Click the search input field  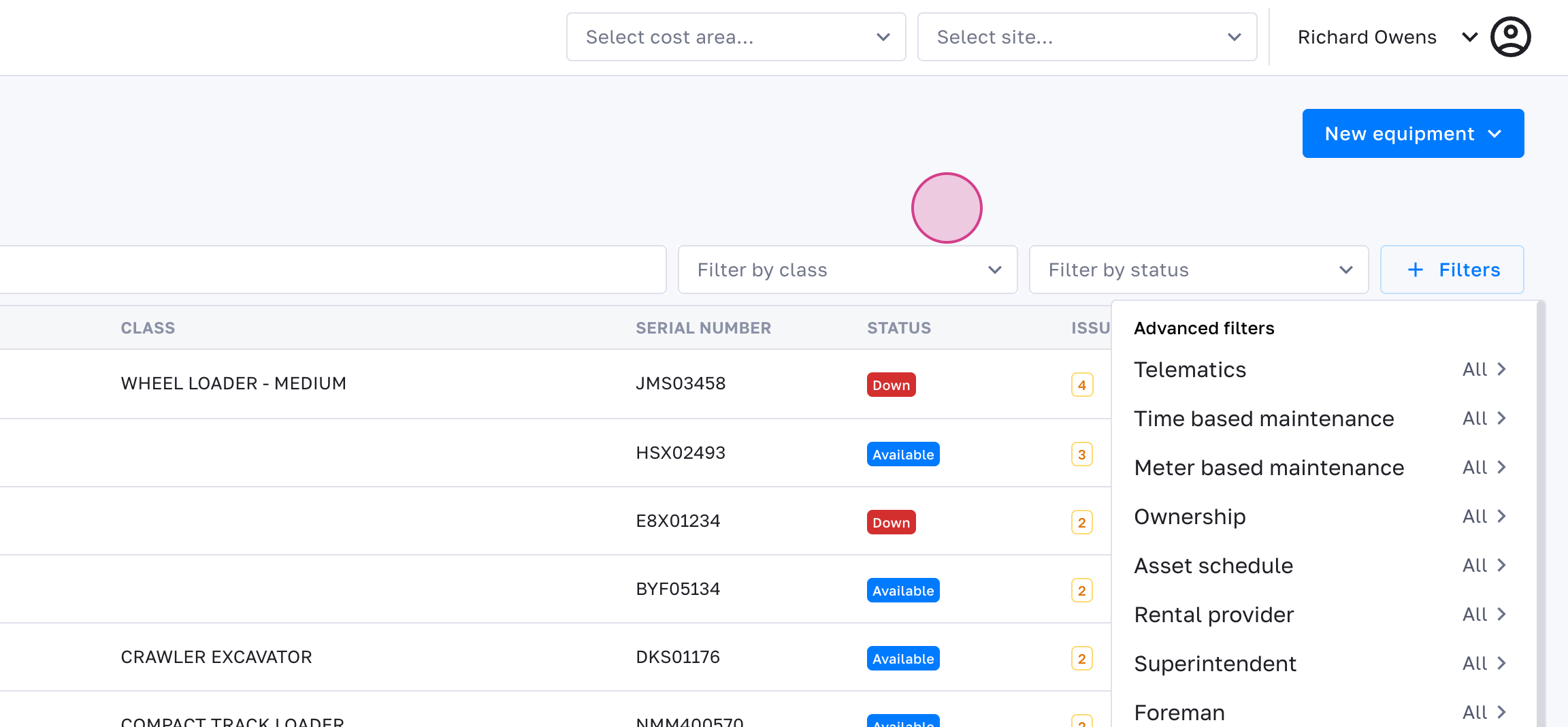[332, 270]
